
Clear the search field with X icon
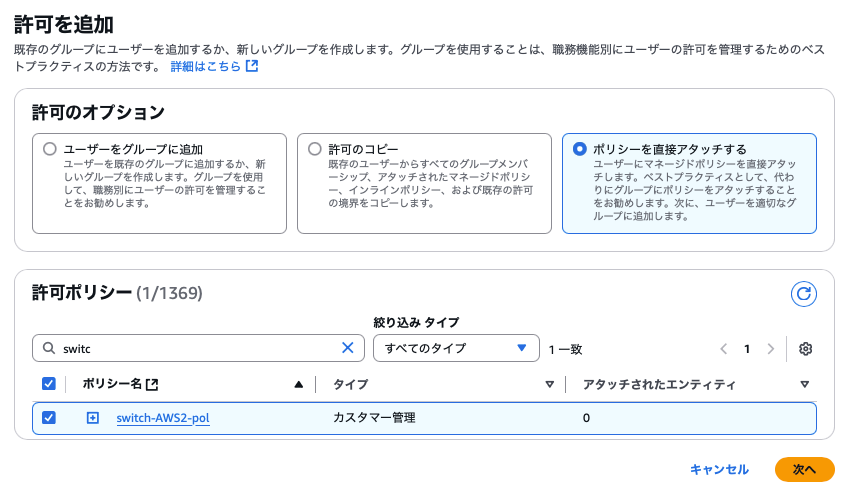(348, 348)
